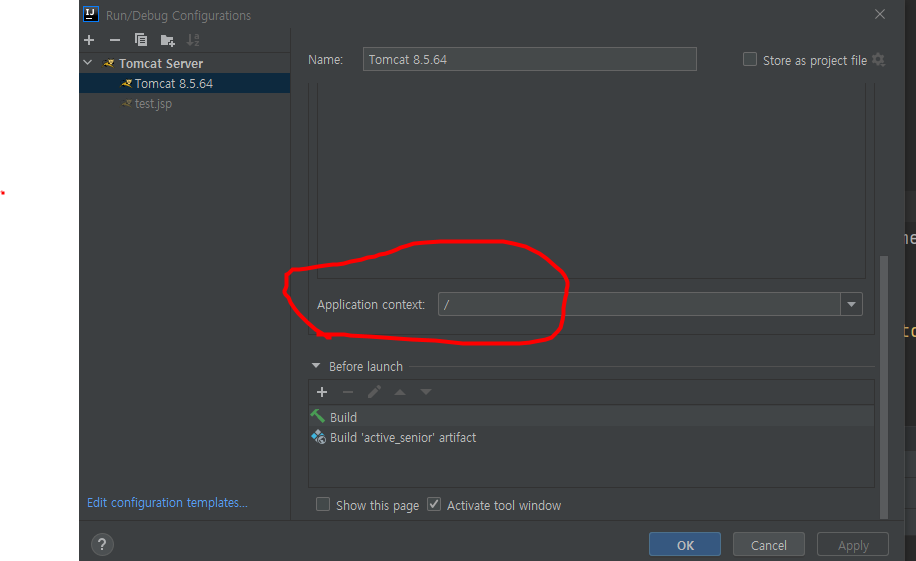Click the Application context field

(x=639, y=304)
